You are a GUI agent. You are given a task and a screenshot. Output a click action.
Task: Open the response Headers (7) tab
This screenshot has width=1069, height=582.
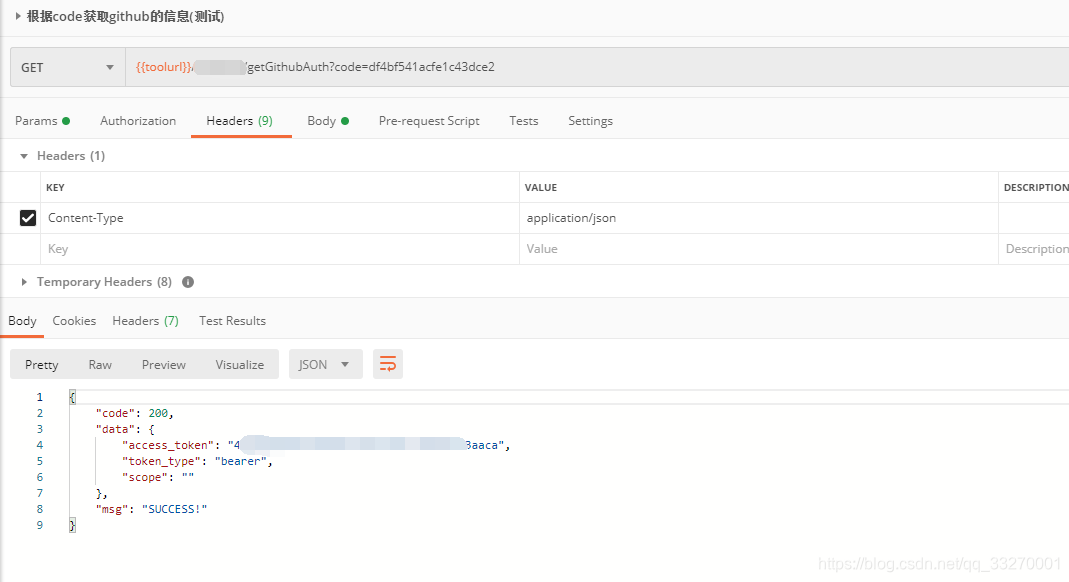point(145,321)
